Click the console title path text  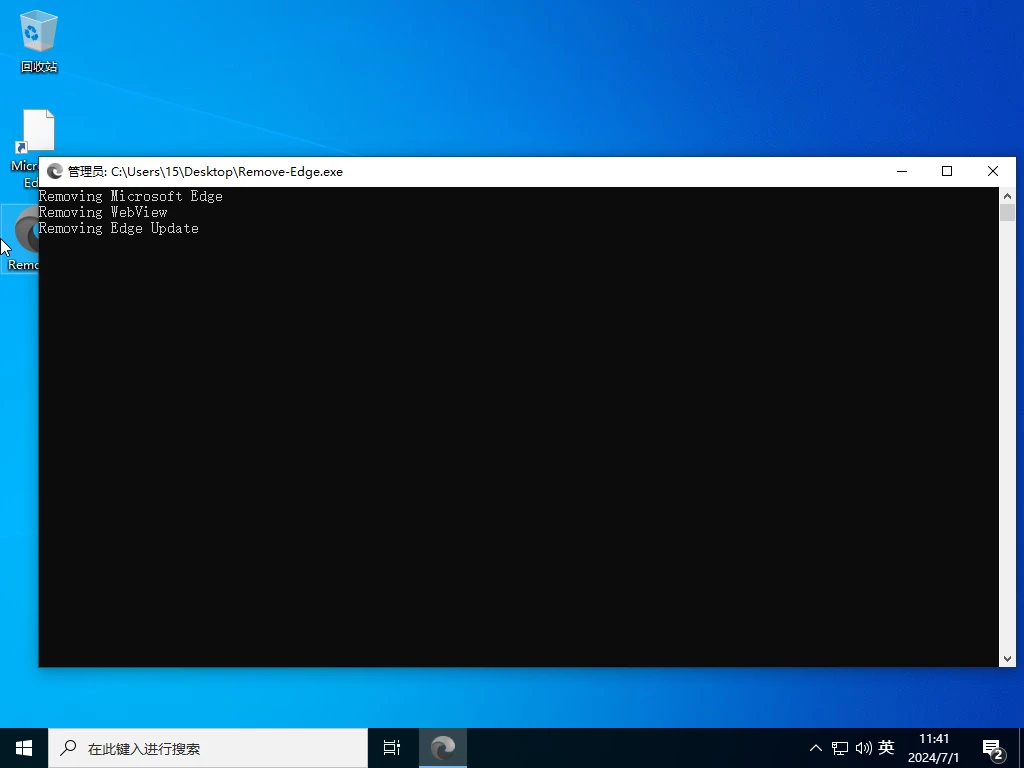(227, 172)
